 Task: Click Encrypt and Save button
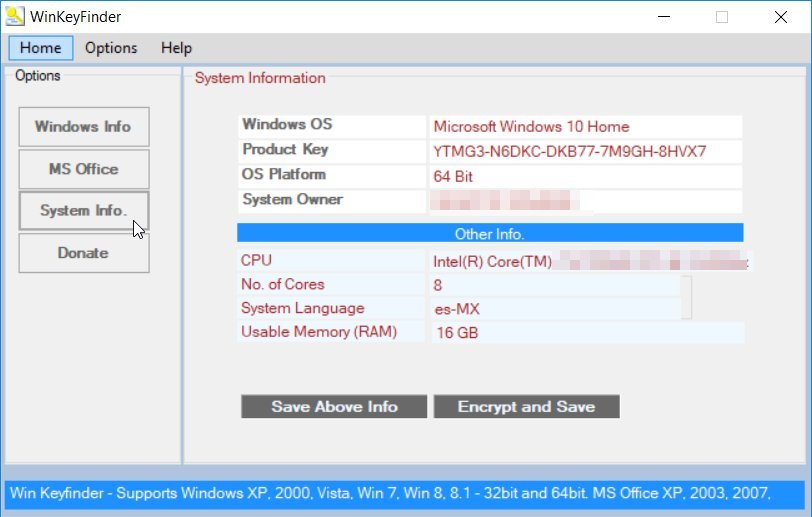click(526, 407)
